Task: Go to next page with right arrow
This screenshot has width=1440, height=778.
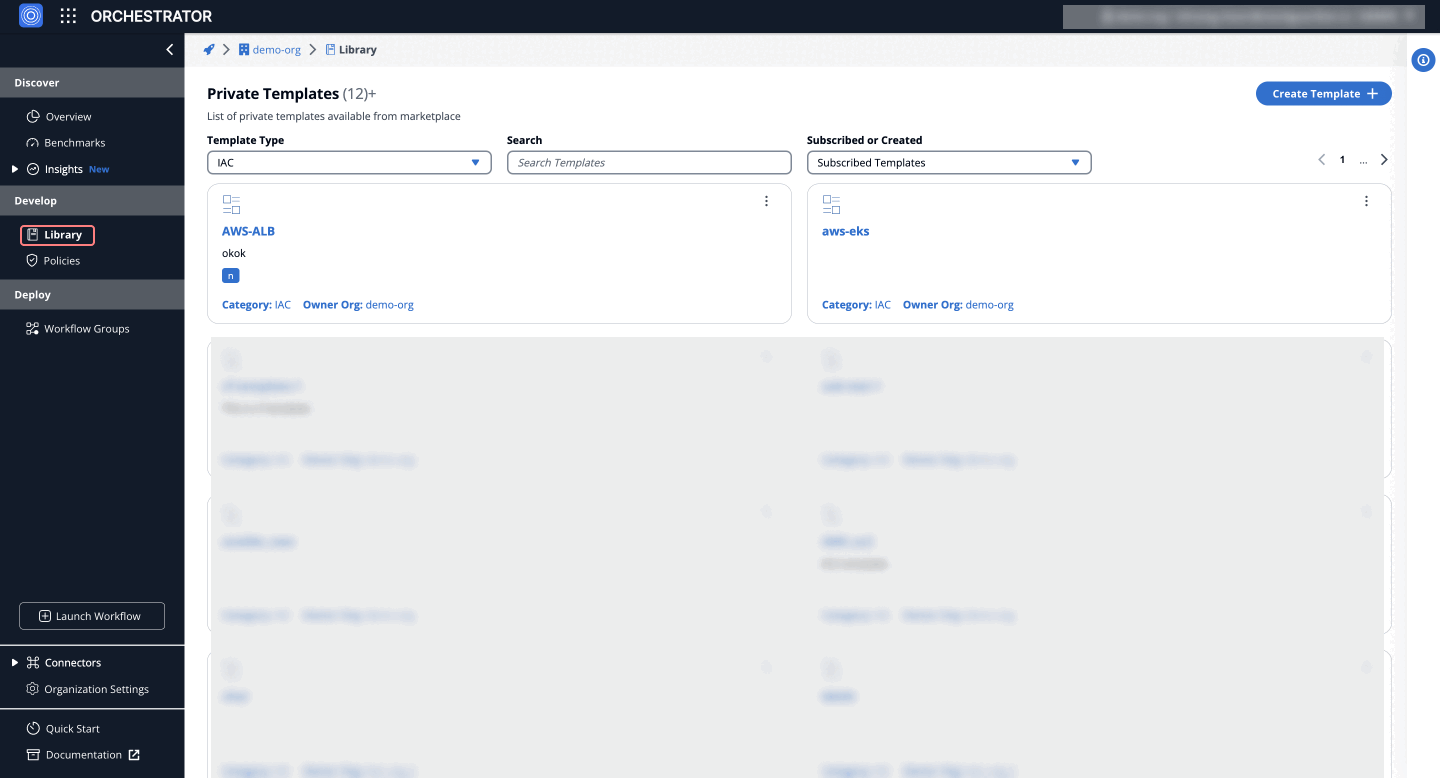Action: coord(1384,159)
